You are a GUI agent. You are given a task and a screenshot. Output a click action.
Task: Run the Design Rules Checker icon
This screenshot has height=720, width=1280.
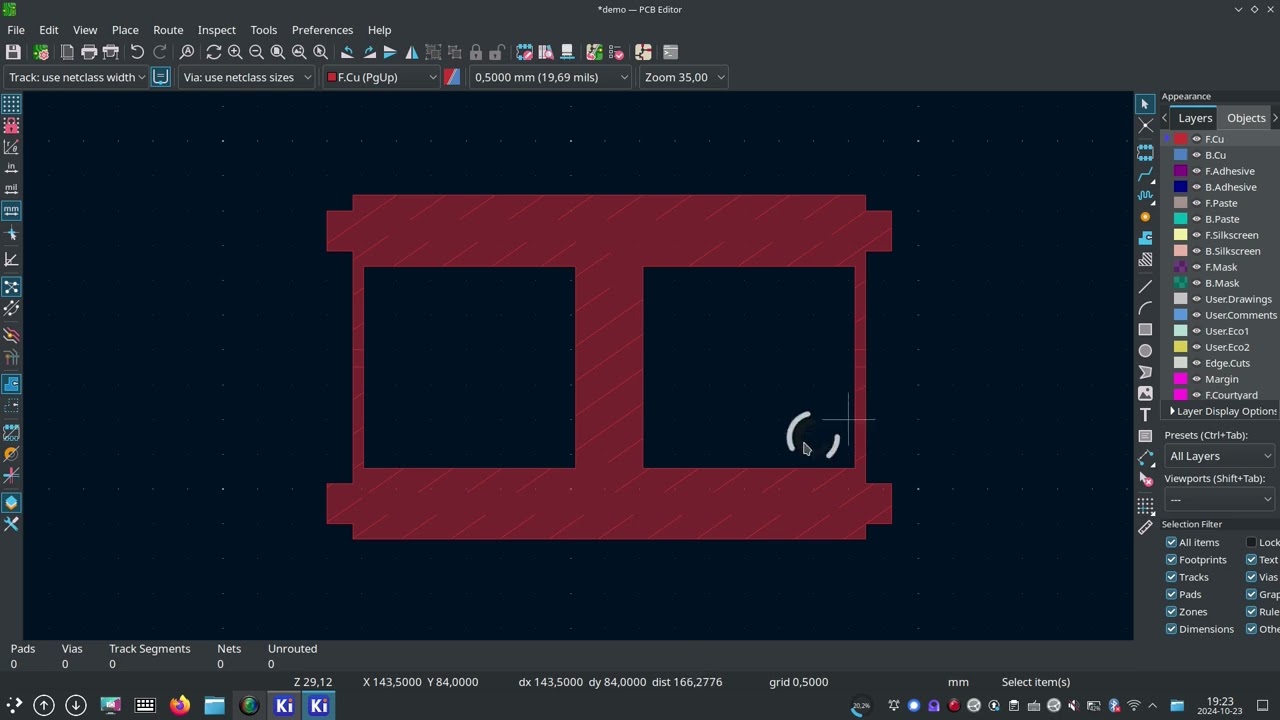pyautogui.click(x=617, y=52)
